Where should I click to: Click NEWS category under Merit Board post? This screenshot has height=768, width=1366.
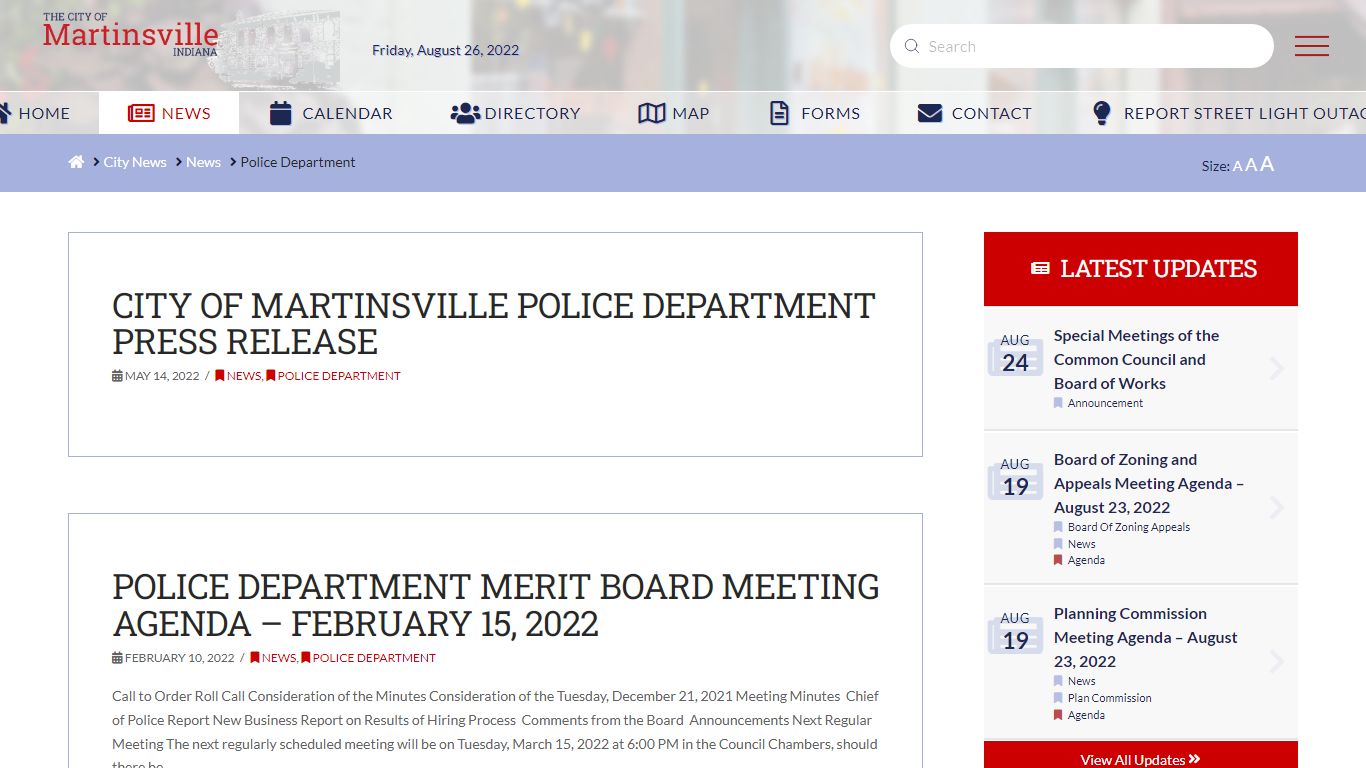pos(273,658)
